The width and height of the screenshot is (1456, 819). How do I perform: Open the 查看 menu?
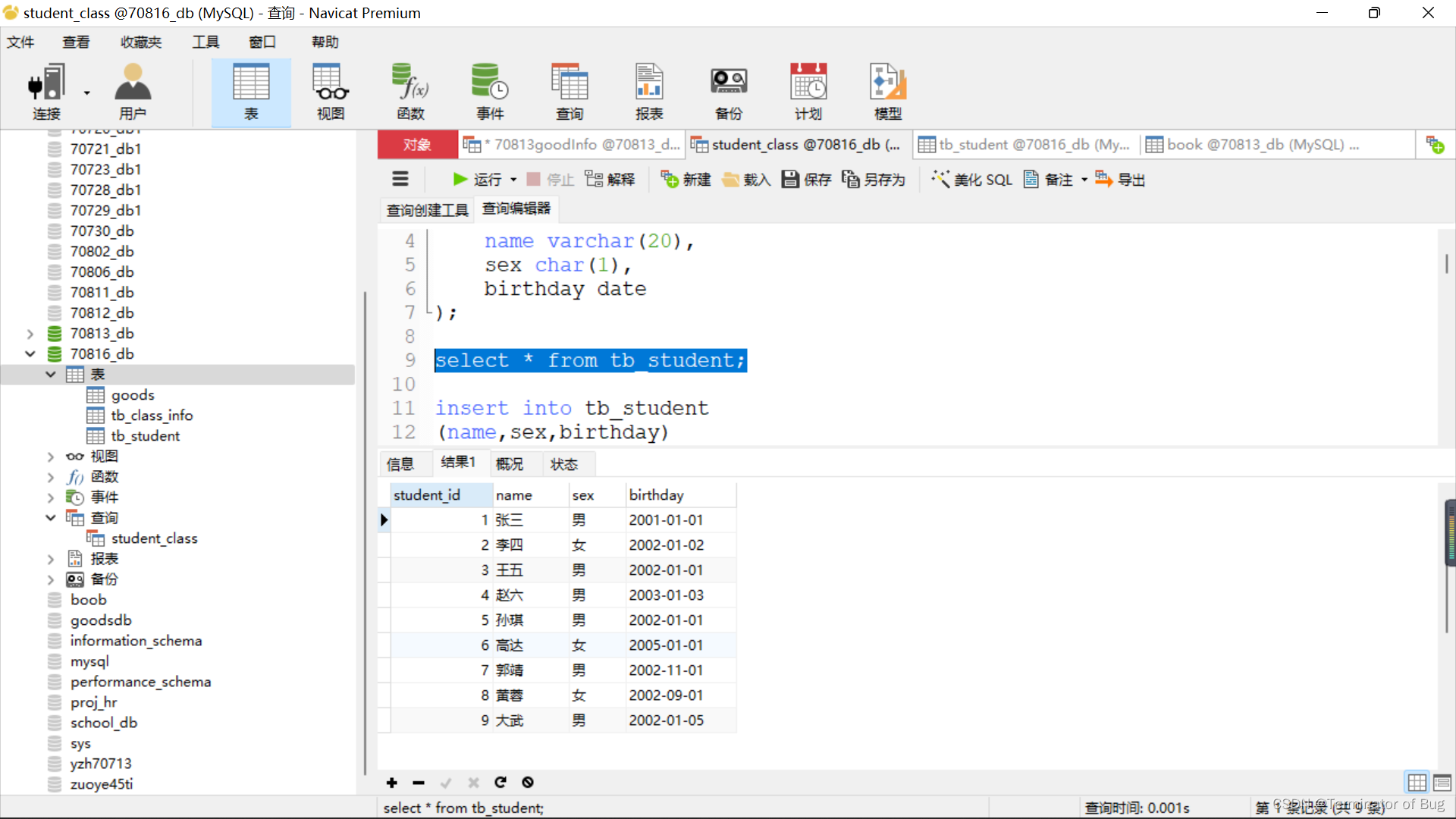[76, 42]
